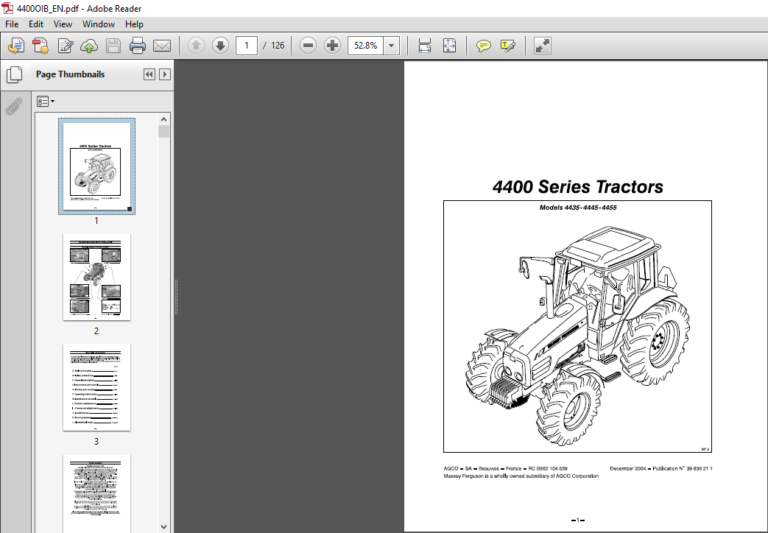Screen dimensions: 768x533
Task: Collapse the navigation pane arrows
Action: [149, 74]
